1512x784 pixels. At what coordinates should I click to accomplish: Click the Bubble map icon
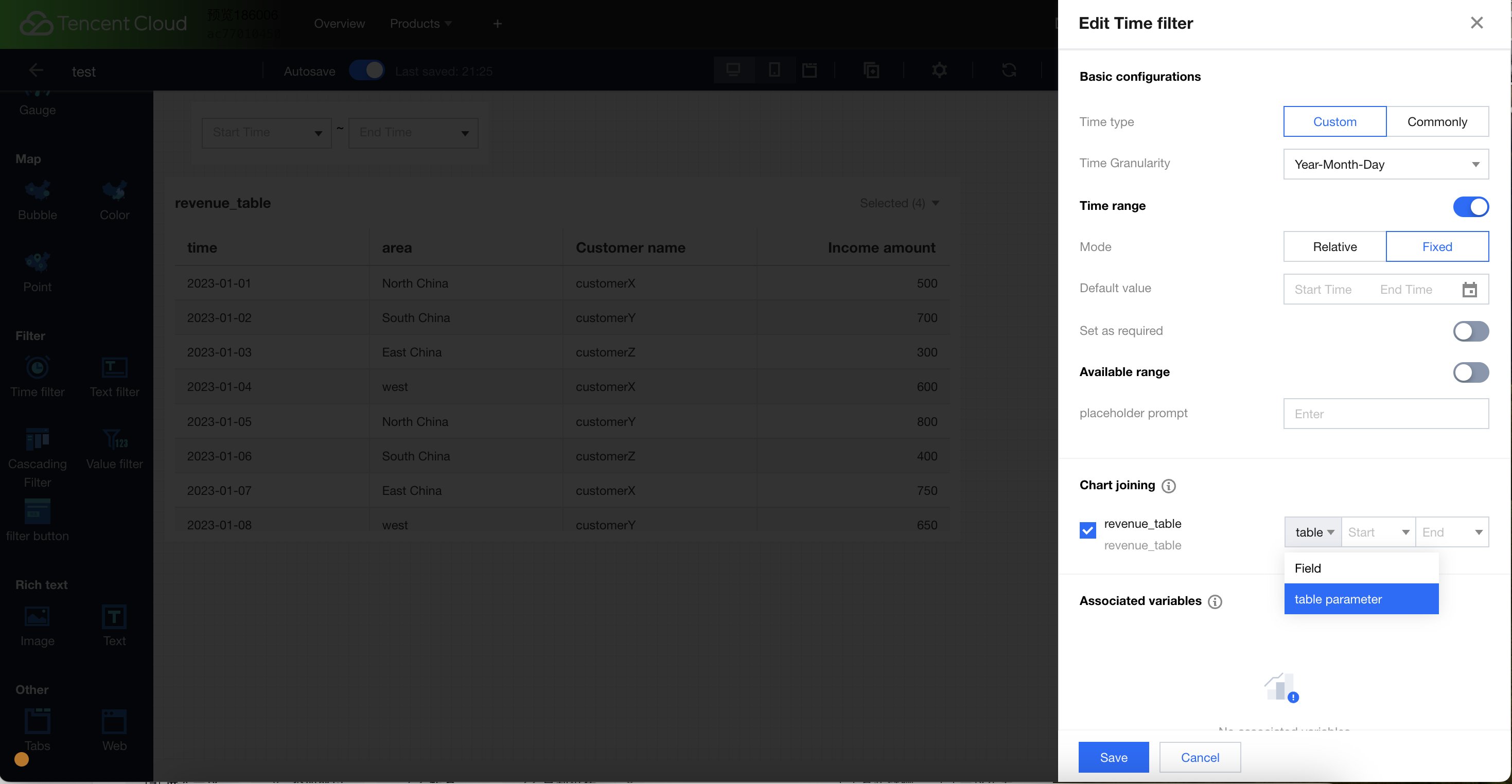(38, 191)
